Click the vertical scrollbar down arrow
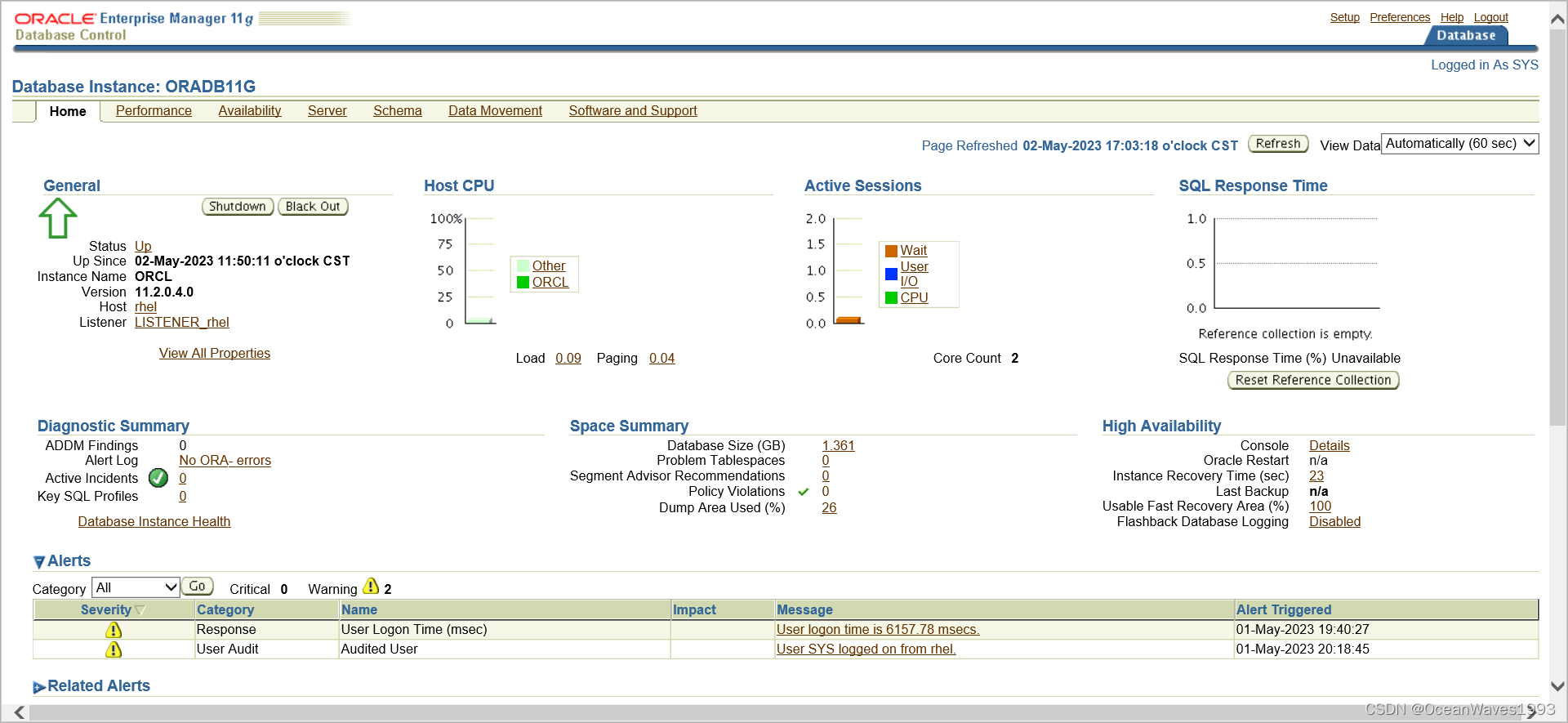The image size is (1568, 723). click(1558, 687)
